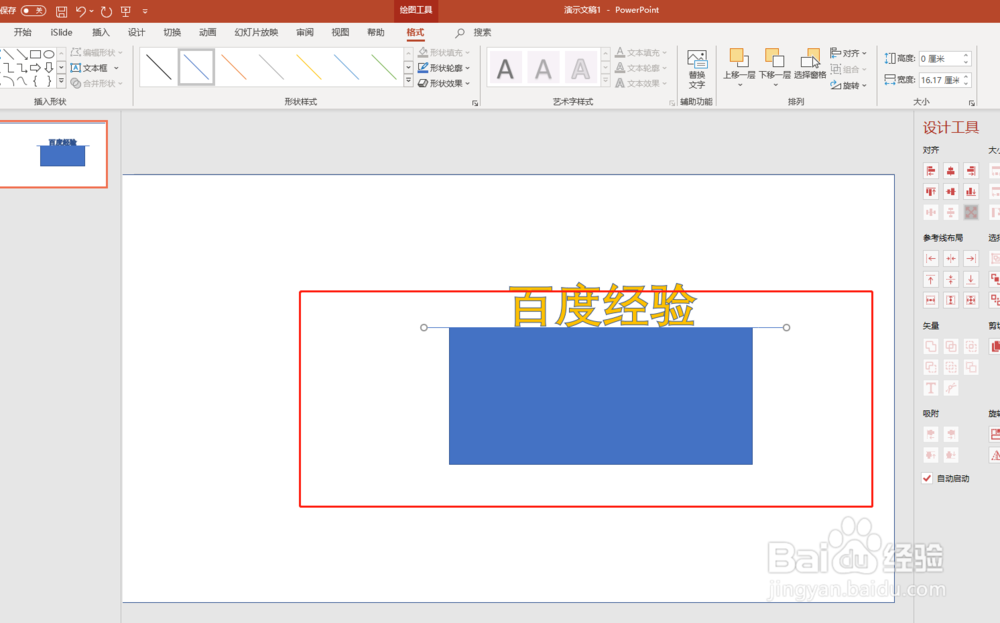Image resolution: width=1000 pixels, height=623 pixels.
Task: Select the right arrow shape
Action: click(35, 68)
